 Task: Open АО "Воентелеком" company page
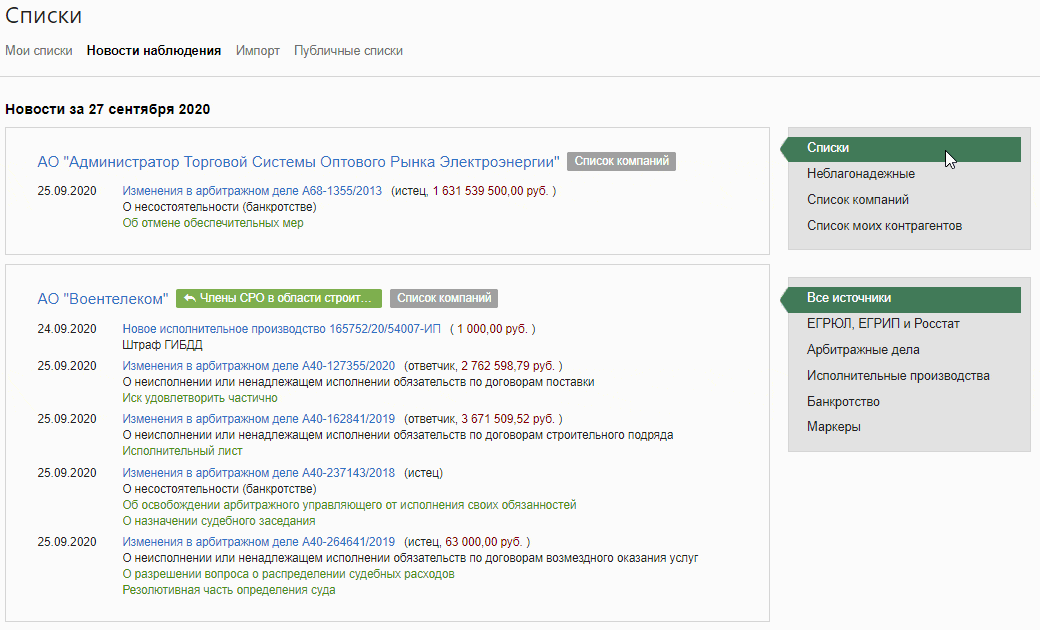coord(103,299)
